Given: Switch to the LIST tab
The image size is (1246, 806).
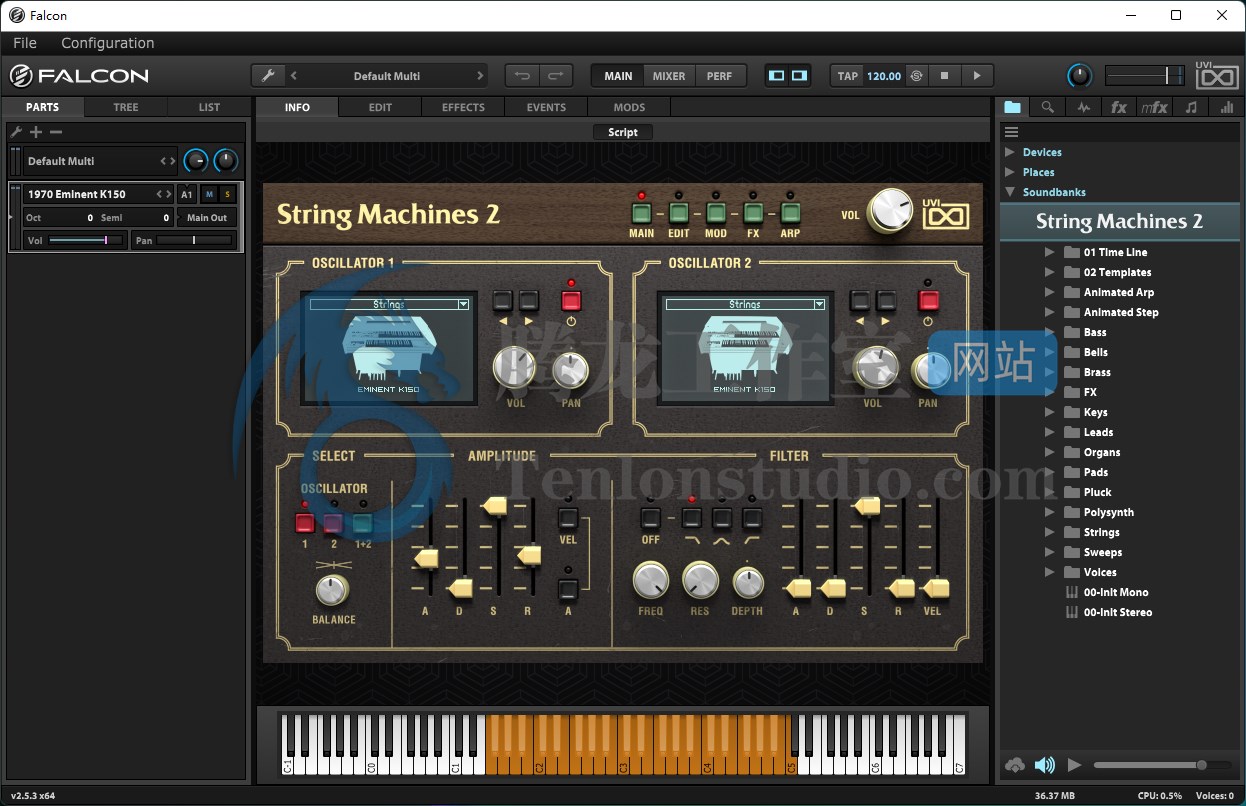Looking at the screenshot, I should (209, 107).
